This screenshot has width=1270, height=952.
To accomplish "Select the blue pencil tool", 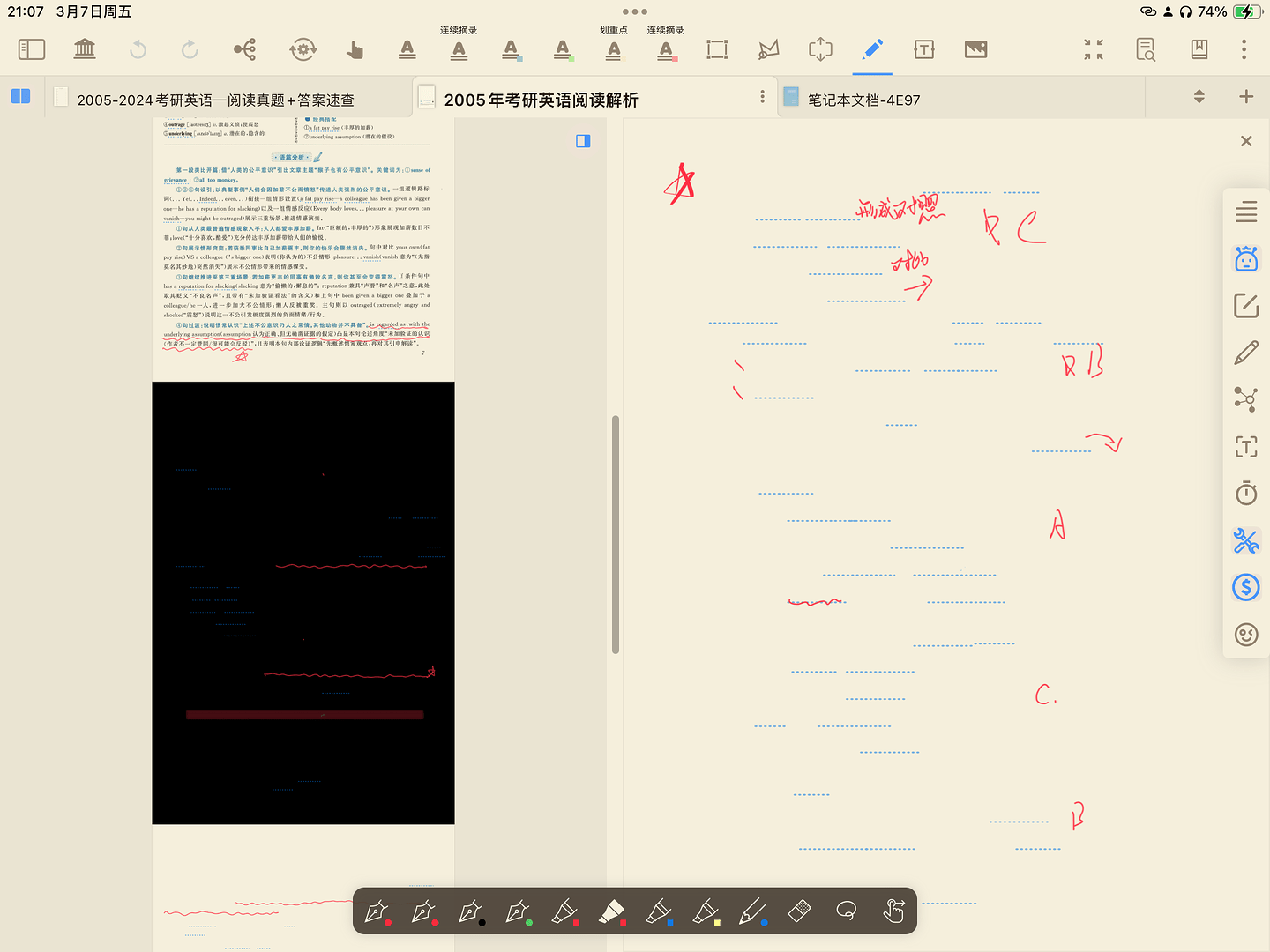I will coord(752,911).
